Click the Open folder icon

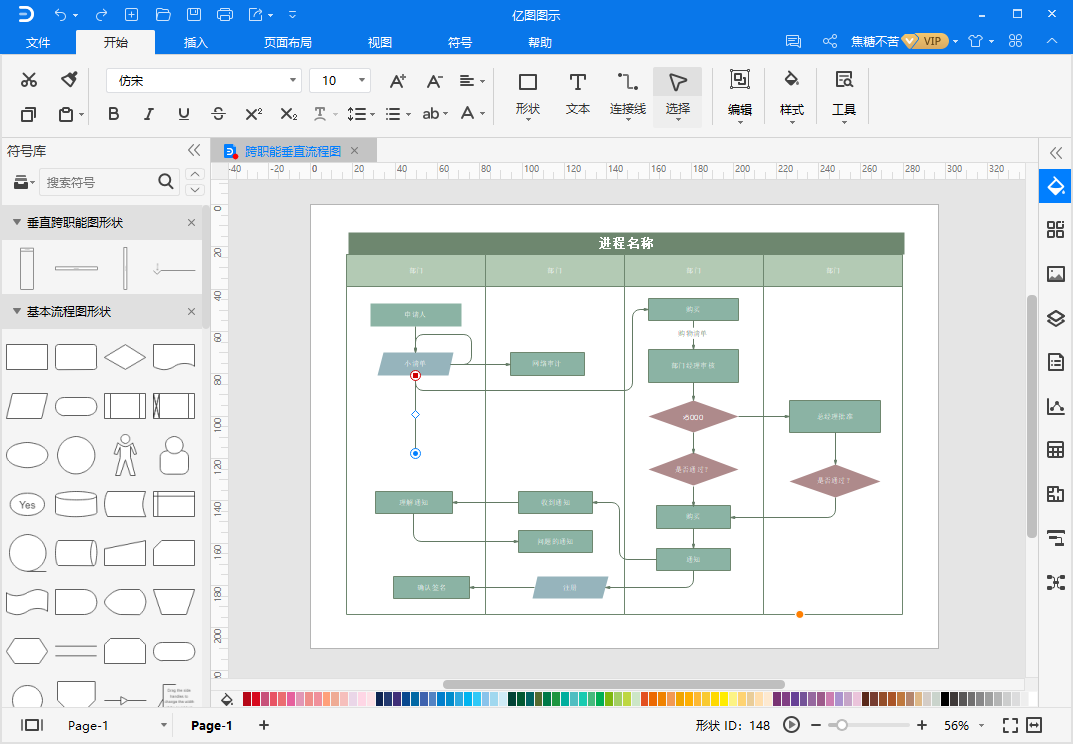pyautogui.click(x=163, y=14)
